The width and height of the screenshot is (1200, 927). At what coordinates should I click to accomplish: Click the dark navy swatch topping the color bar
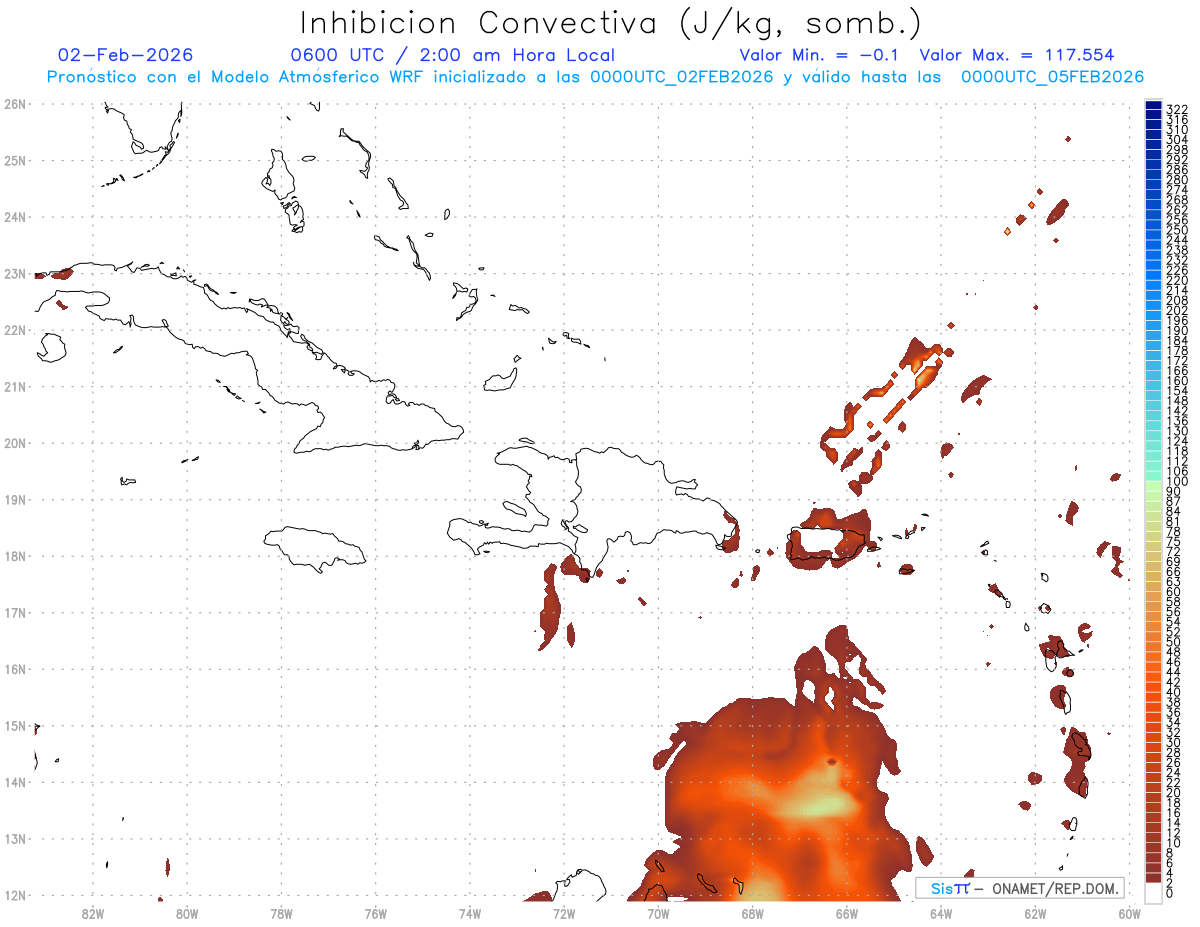pyautogui.click(x=1153, y=105)
